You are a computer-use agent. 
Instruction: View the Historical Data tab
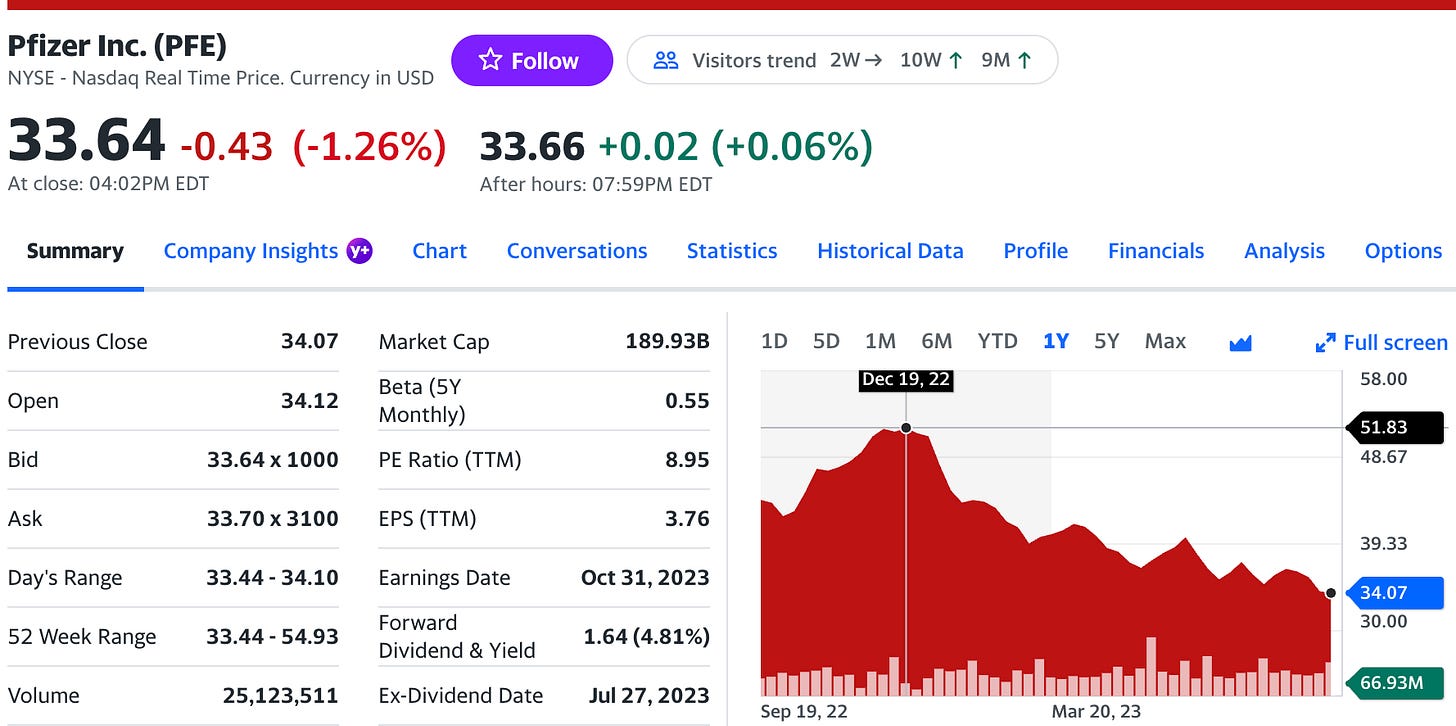(890, 251)
